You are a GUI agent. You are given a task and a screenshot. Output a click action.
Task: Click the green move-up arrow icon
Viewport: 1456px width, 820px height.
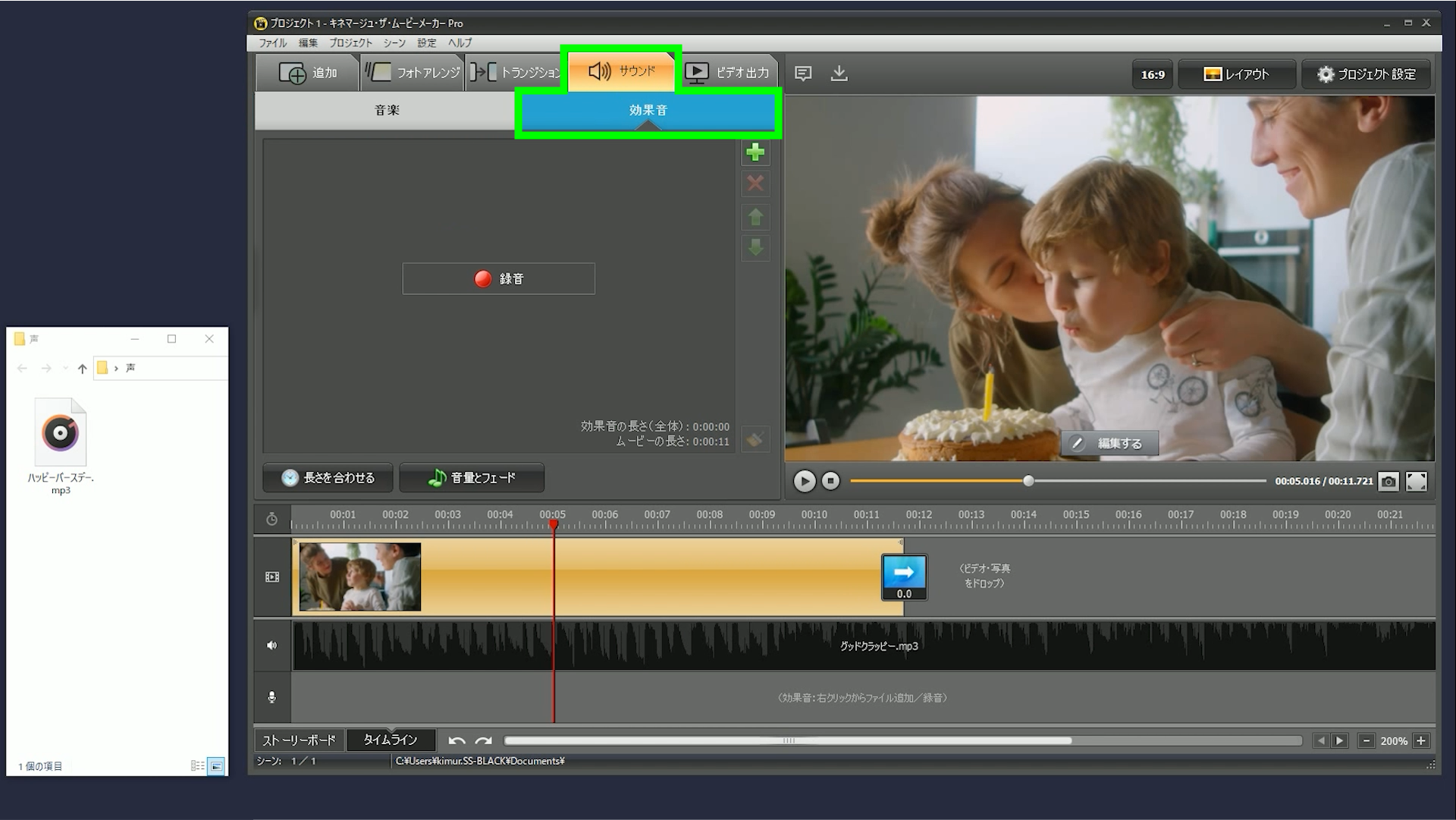[x=755, y=218]
